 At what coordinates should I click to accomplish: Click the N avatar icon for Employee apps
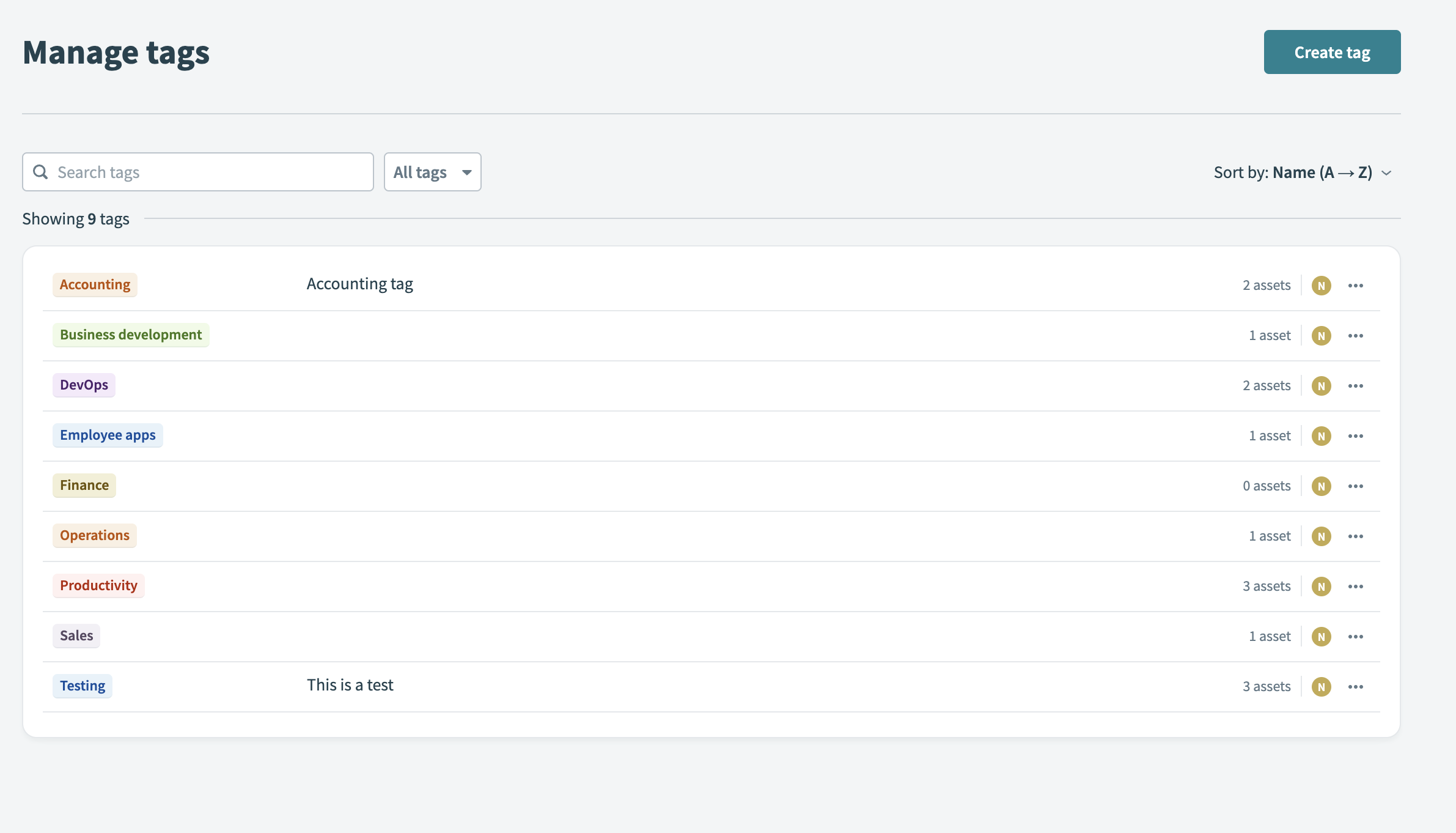coord(1321,435)
